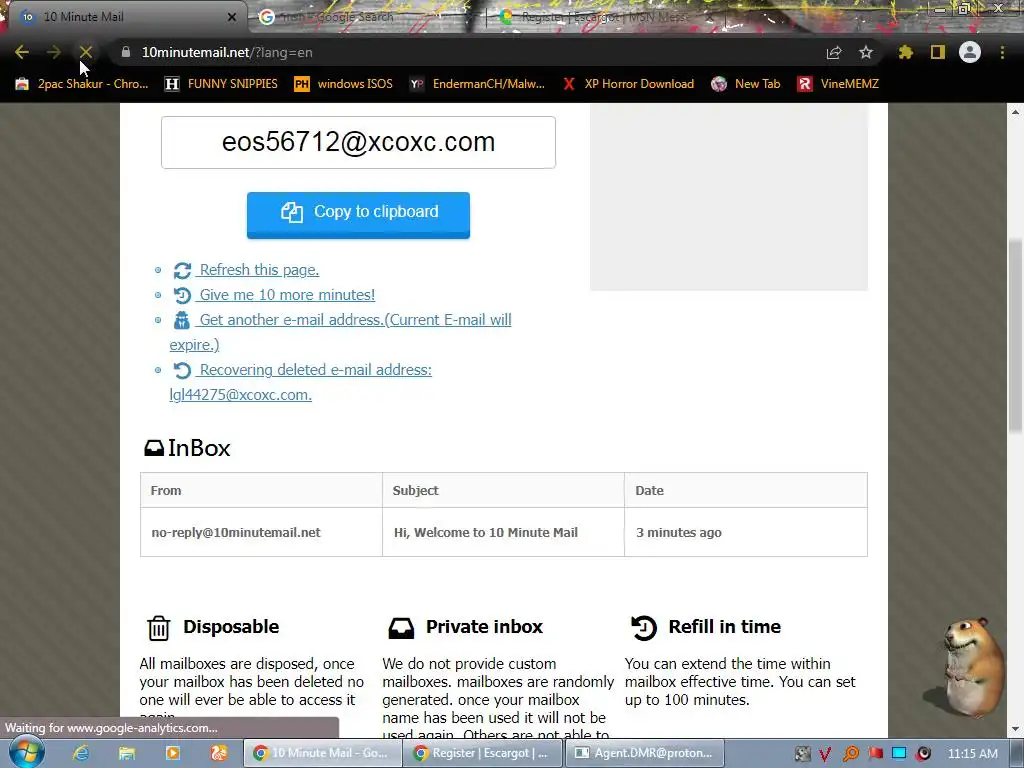1024x768 pixels.
Task: Open the 2pac Shakur bookmark
Action: coord(82,84)
